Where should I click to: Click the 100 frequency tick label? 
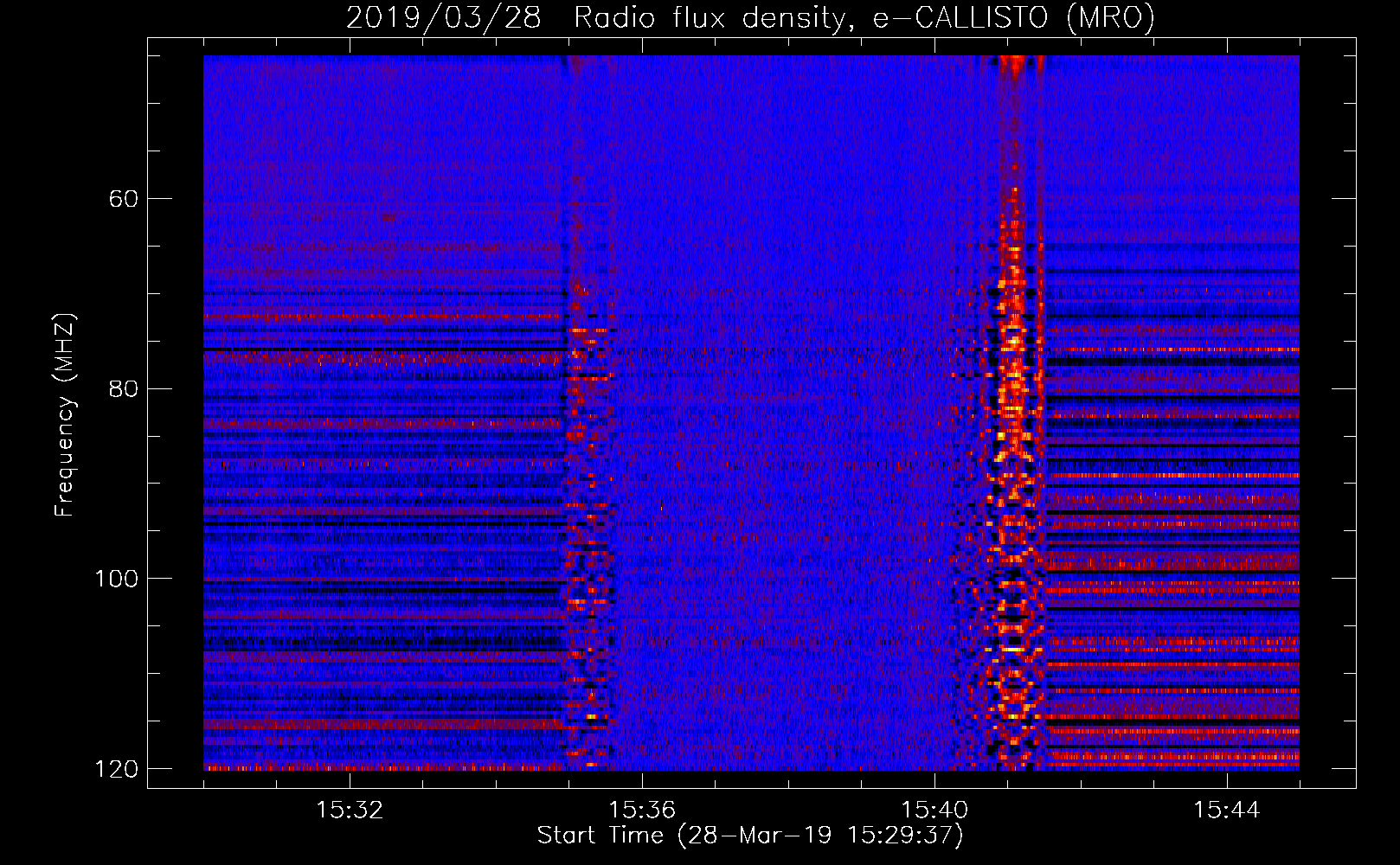(117, 579)
